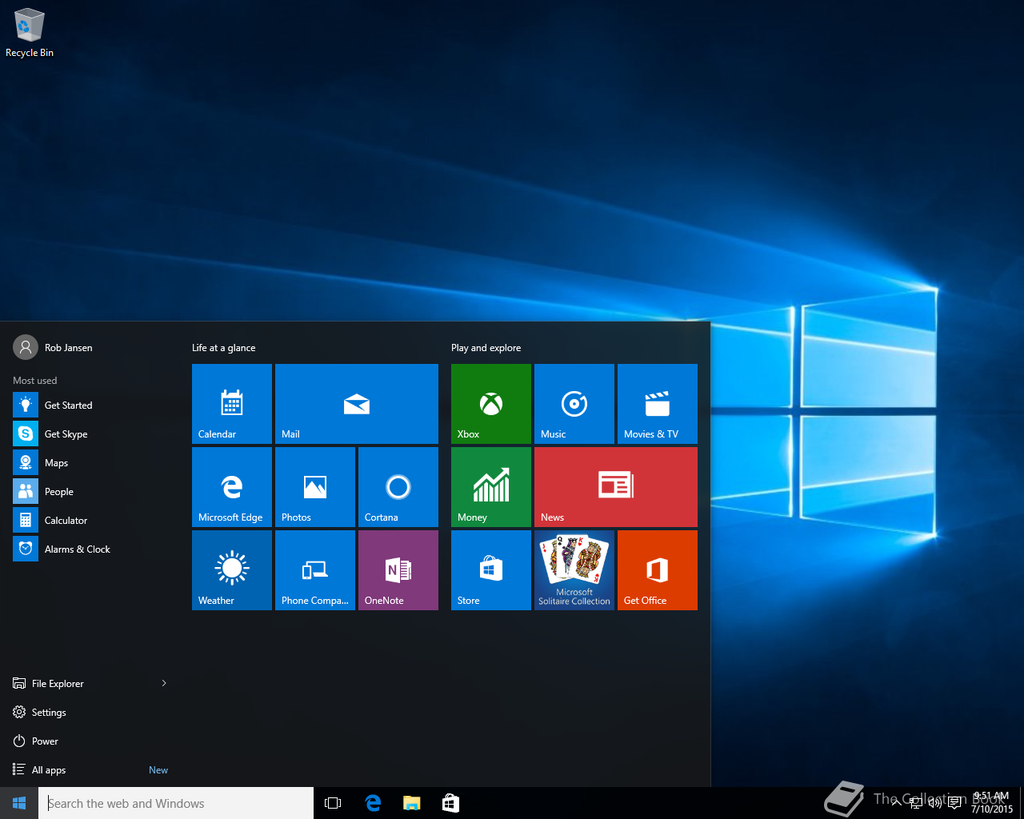Image resolution: width=1024 pixels, height=819 pixels.
Task: Open Settings from the Start menu
Action: tap(48, 711)
